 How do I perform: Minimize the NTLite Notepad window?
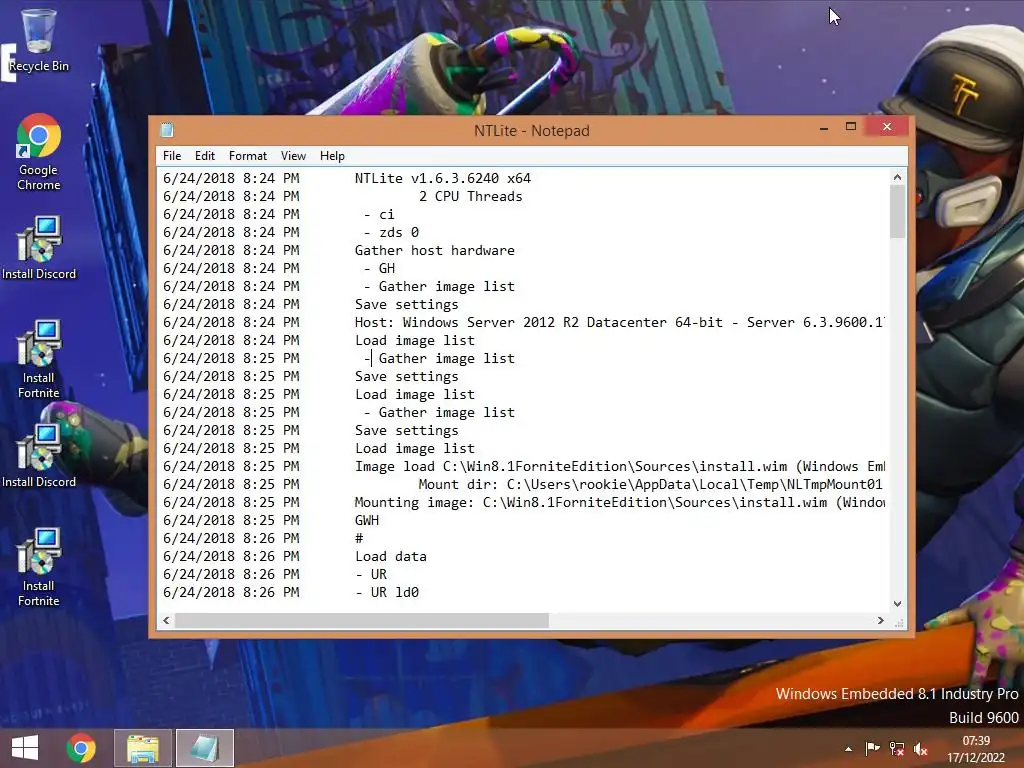[824, 127]
